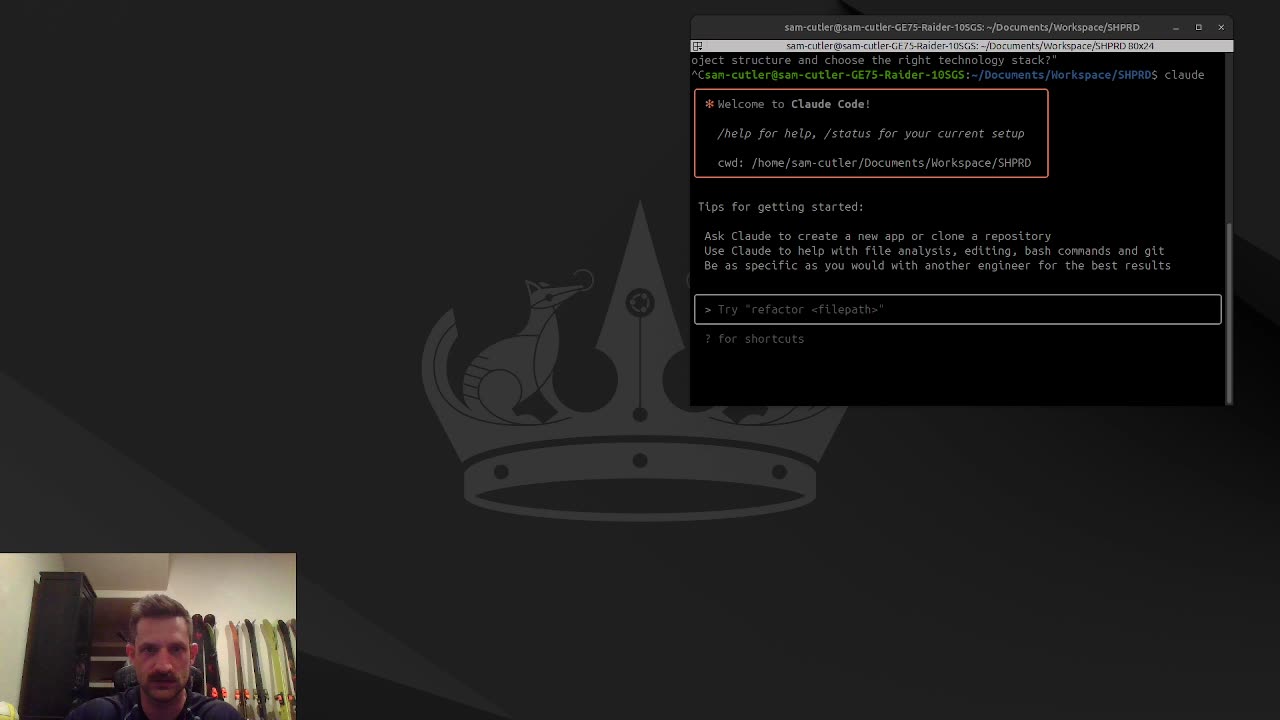This screenshot has width=1280, height=720.
Task: Click the 'Welcome to Claude Code!' text
Action: 793,104
